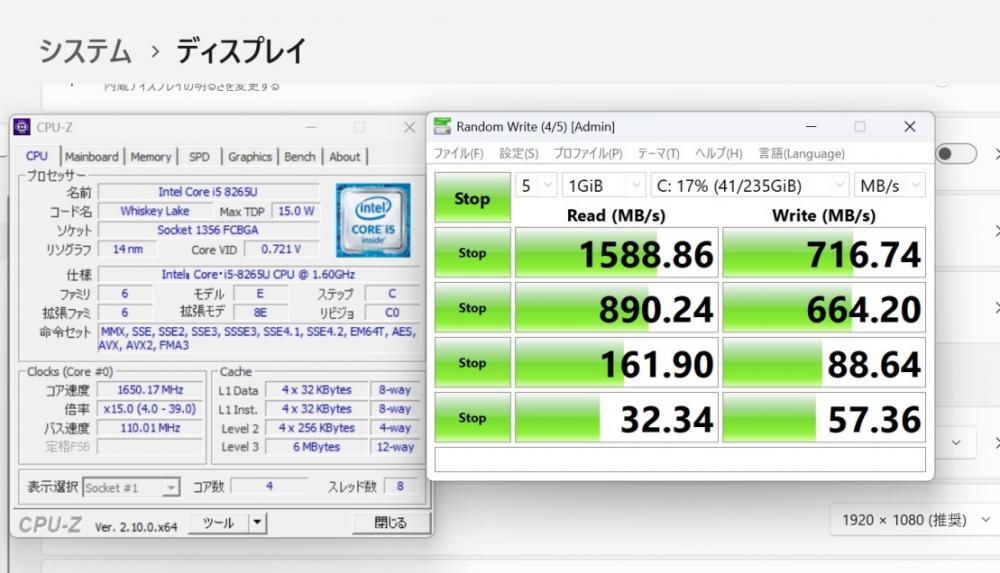
Task: Click the Whiskey Lake code name value
Action: [x=155, y=211]
